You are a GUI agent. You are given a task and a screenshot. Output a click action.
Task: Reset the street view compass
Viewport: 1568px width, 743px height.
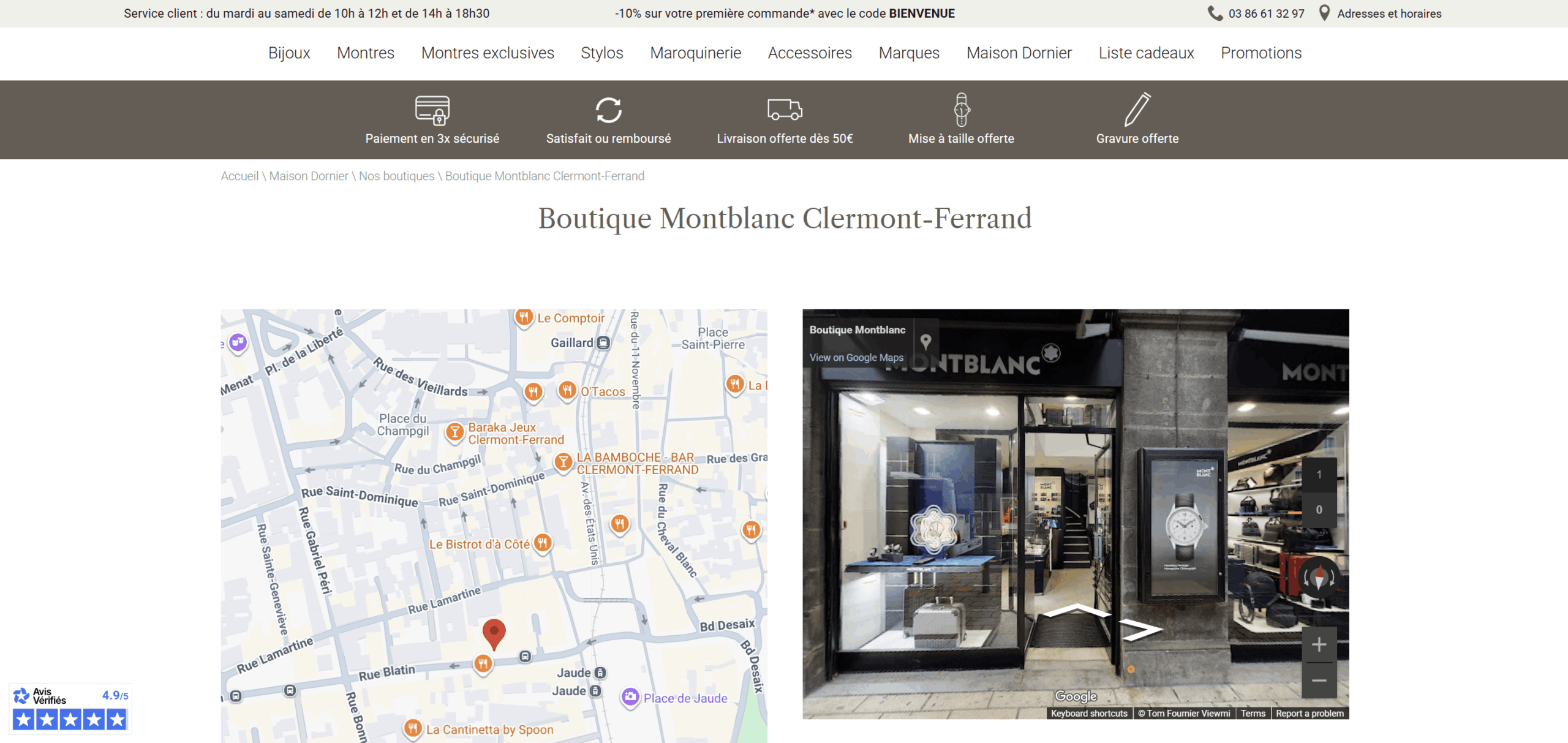[x=1319, y=577]
